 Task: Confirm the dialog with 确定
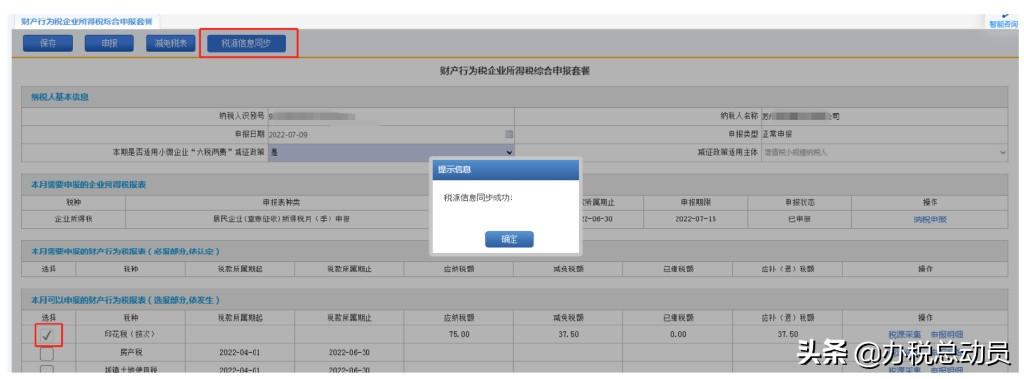point(509,239)
